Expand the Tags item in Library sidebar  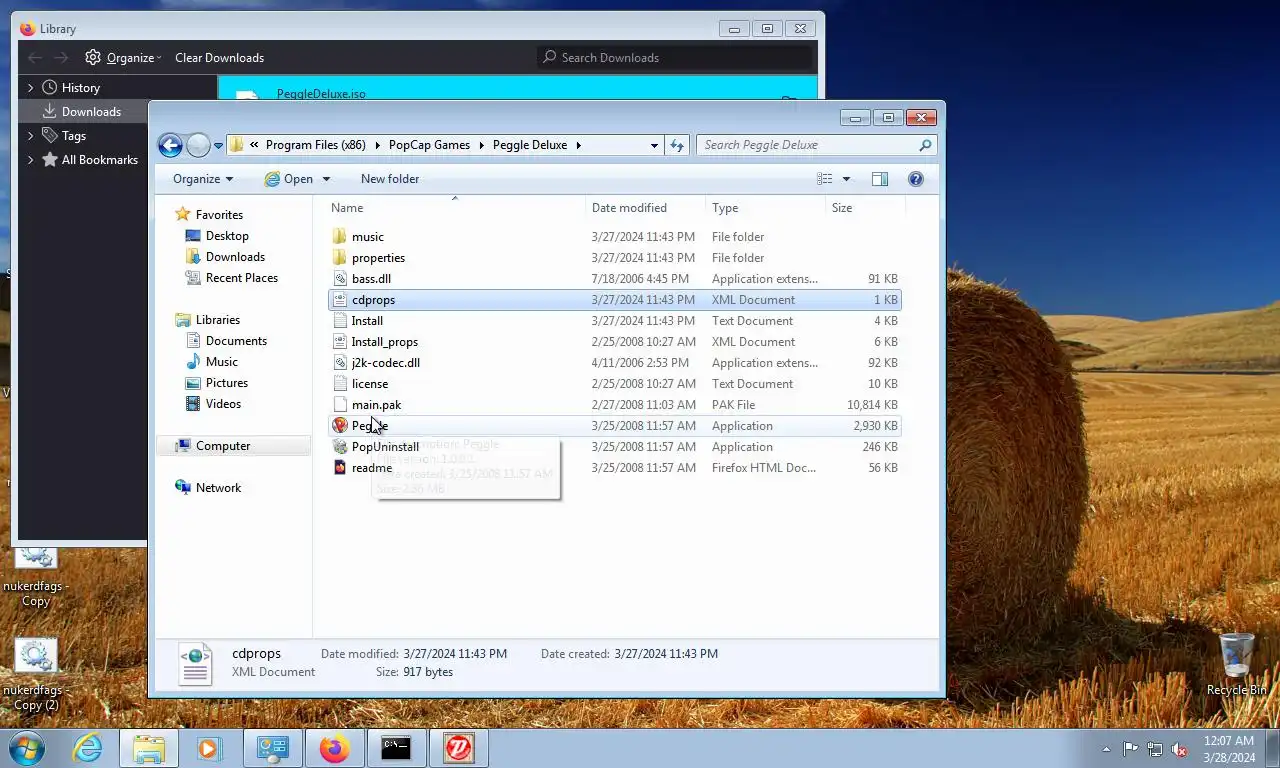point(30,136)
